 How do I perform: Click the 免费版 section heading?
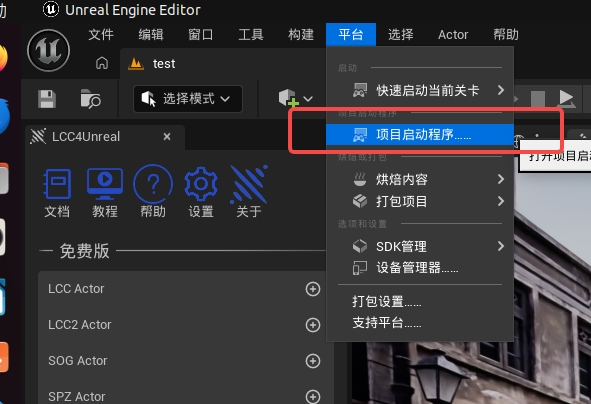tap(84, 251)
